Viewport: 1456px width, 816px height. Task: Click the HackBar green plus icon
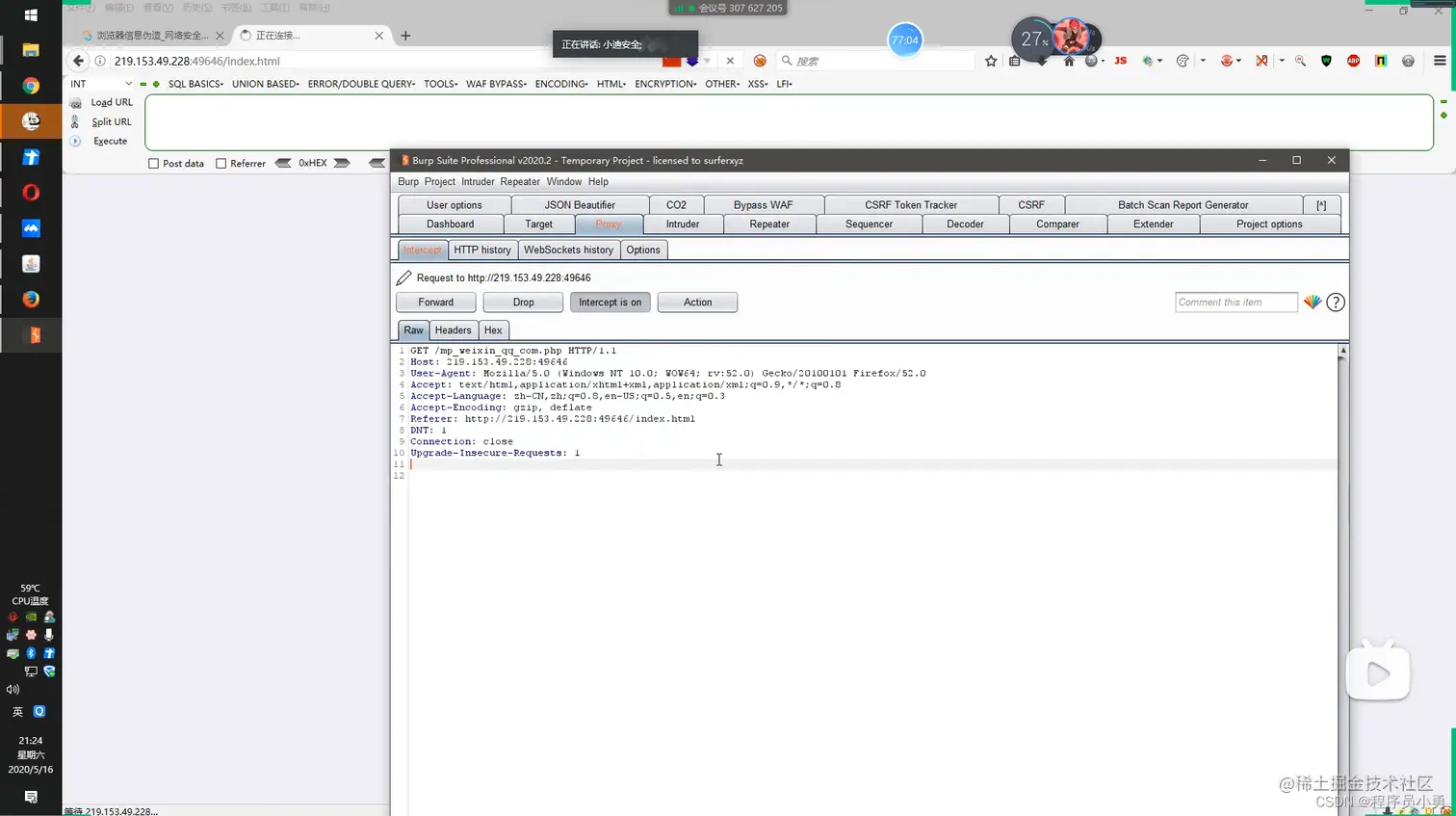[156, 84]
